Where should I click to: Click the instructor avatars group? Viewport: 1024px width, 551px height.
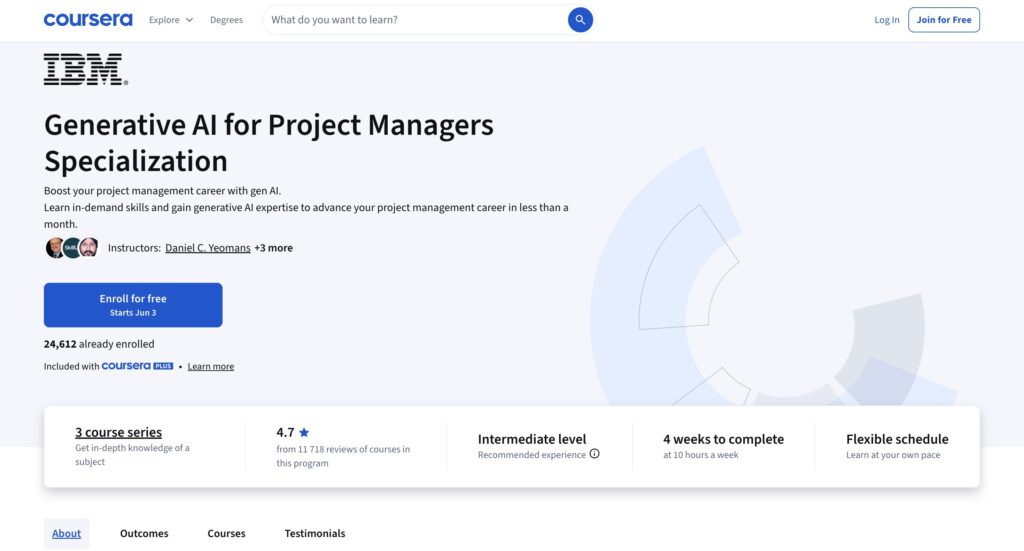tap(72, 247)
